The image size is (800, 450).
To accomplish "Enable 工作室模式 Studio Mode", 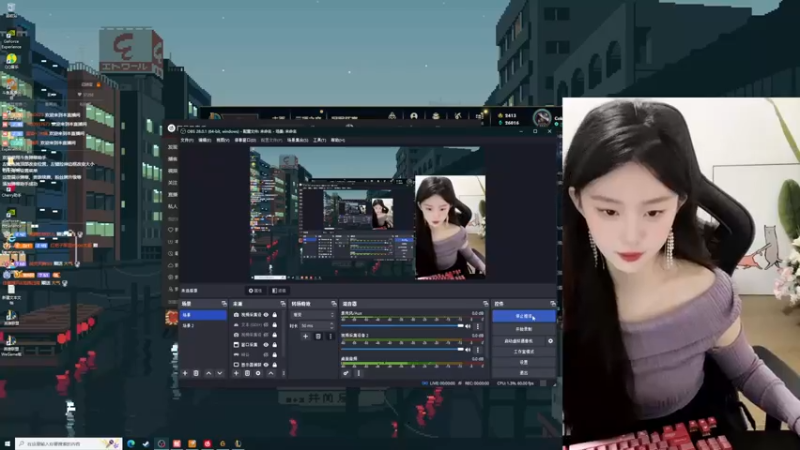I will (x=523, y=352).
